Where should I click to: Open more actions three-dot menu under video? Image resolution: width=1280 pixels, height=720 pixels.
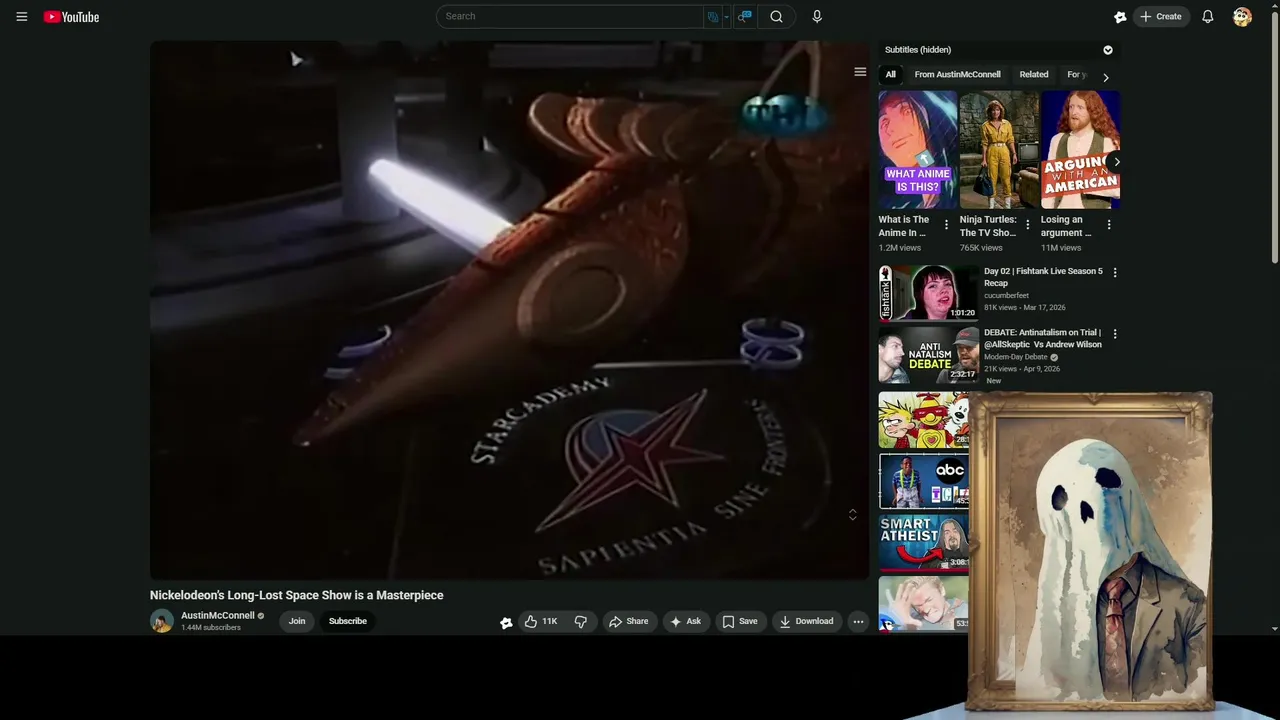click(x=858, y=621)
